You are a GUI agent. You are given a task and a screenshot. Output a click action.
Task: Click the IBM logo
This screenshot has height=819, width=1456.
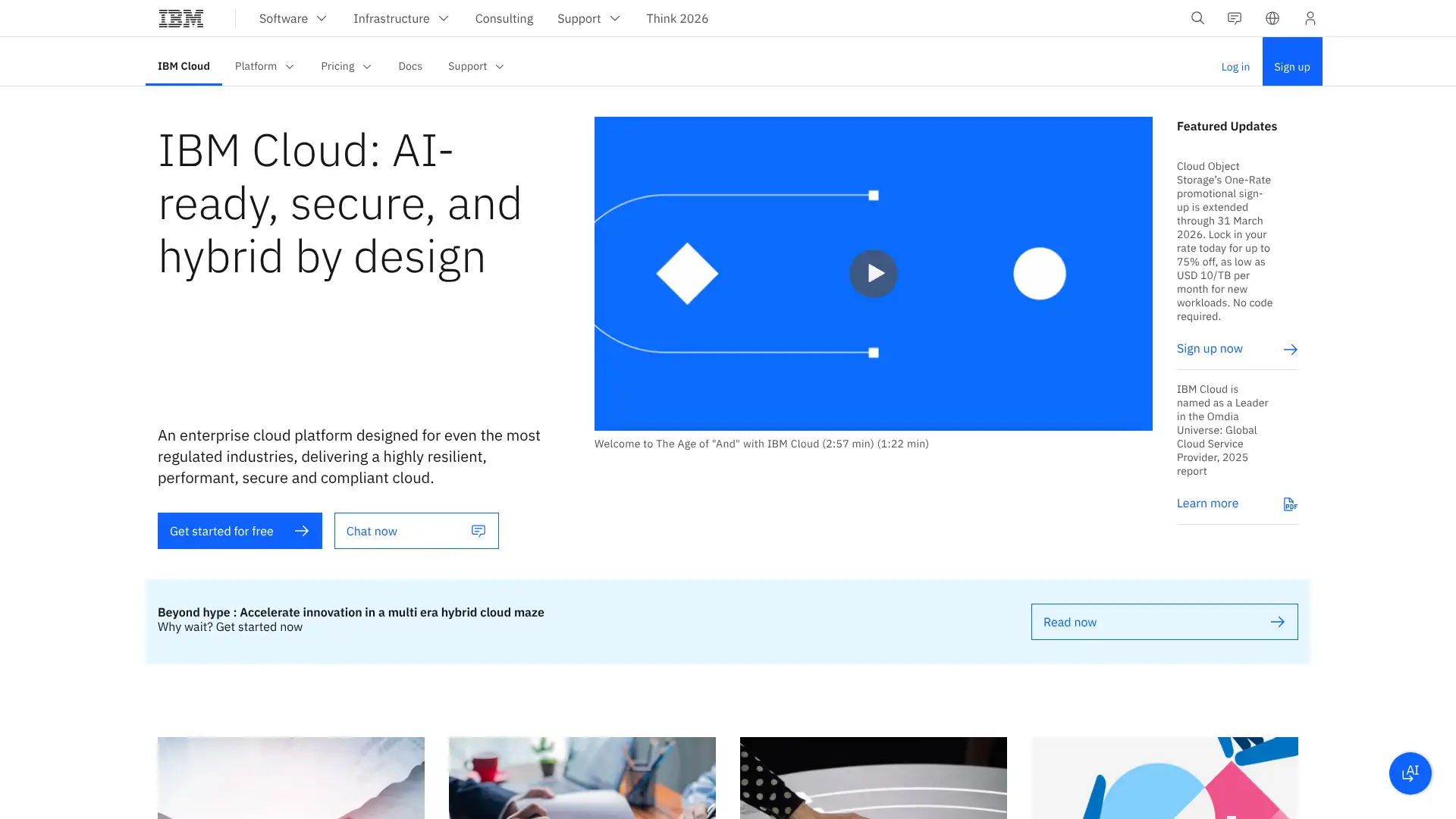(x=181, y=18)
